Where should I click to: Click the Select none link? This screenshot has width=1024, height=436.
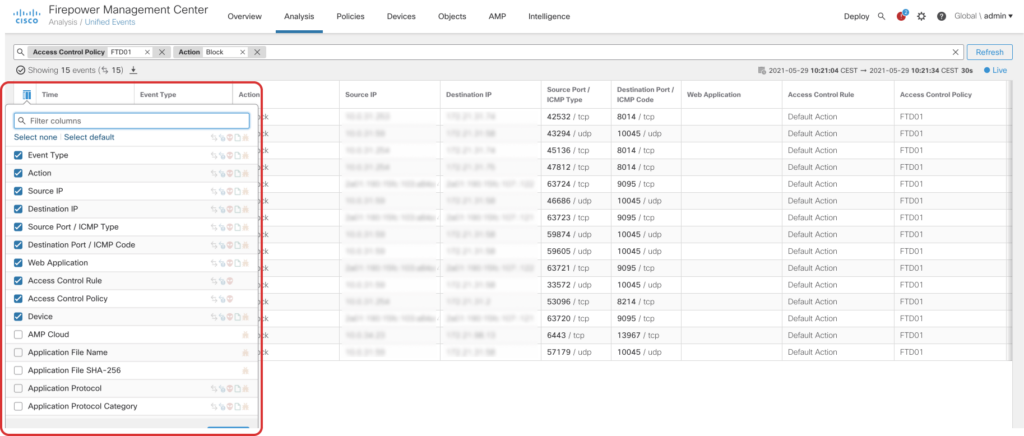35,137
